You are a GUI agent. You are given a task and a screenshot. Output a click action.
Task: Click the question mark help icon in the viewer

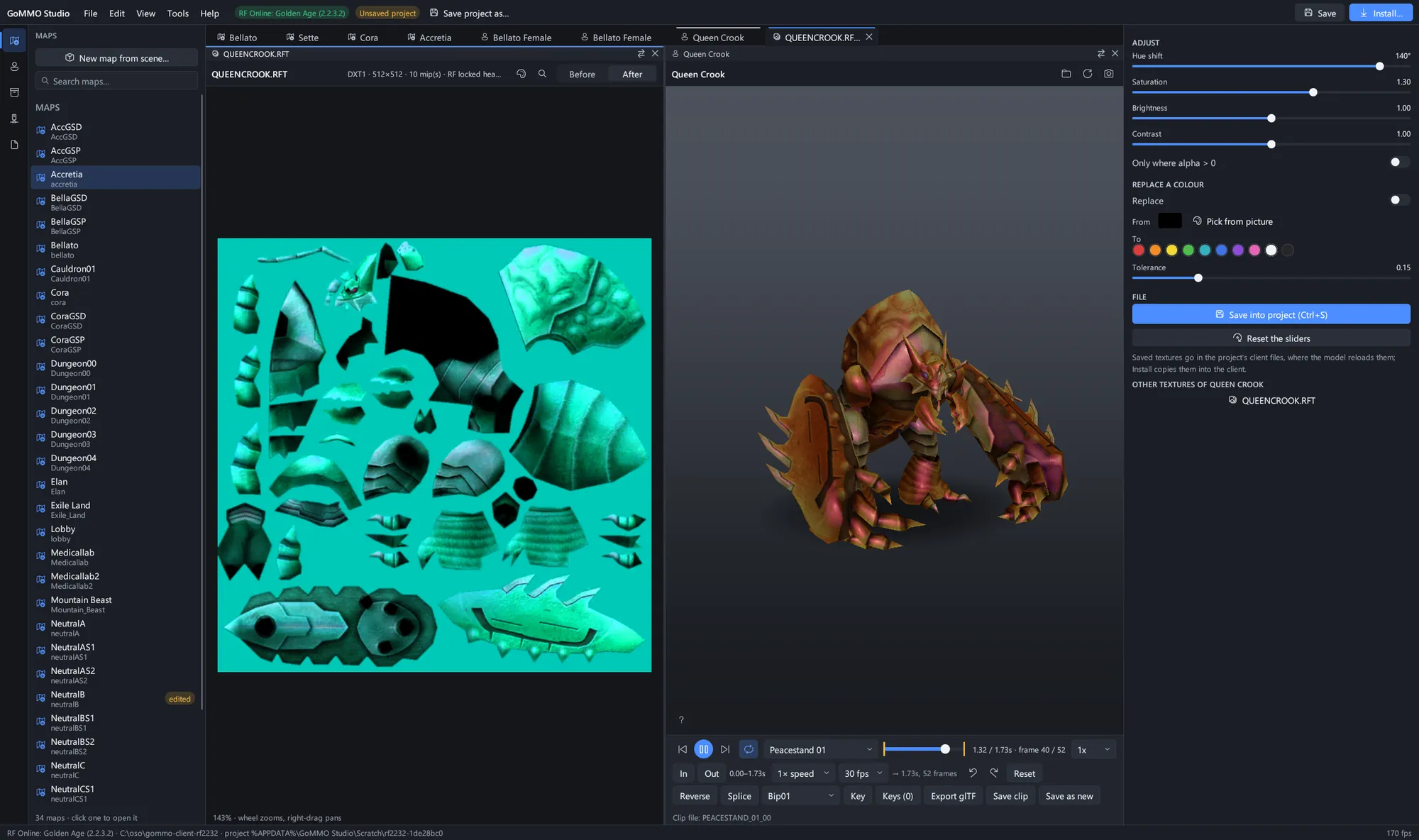point(681,719)
